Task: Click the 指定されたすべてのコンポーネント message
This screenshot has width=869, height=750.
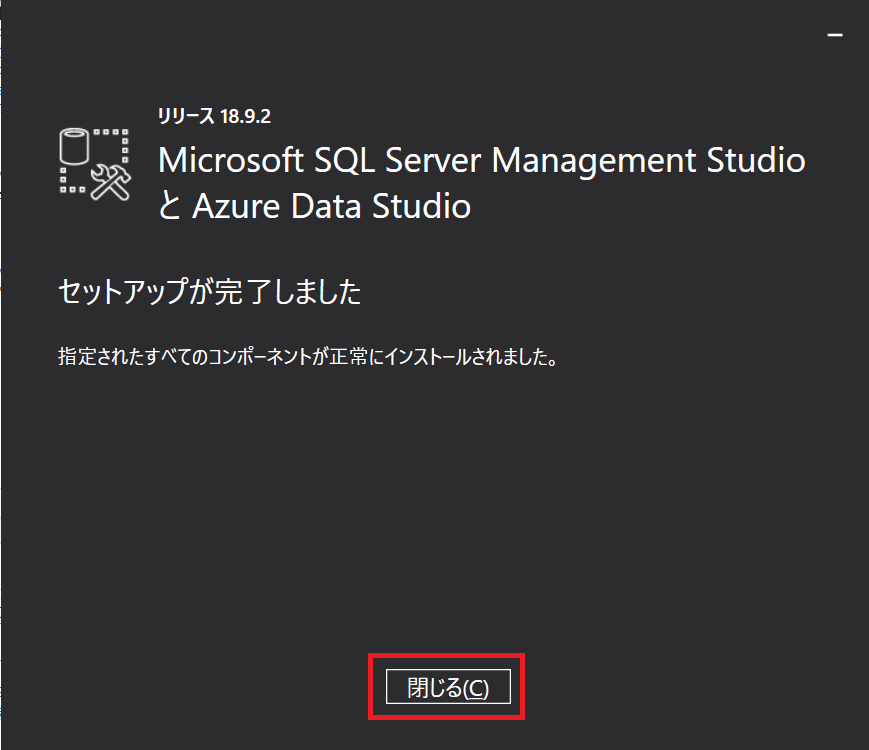Action: tap(308, 356)
